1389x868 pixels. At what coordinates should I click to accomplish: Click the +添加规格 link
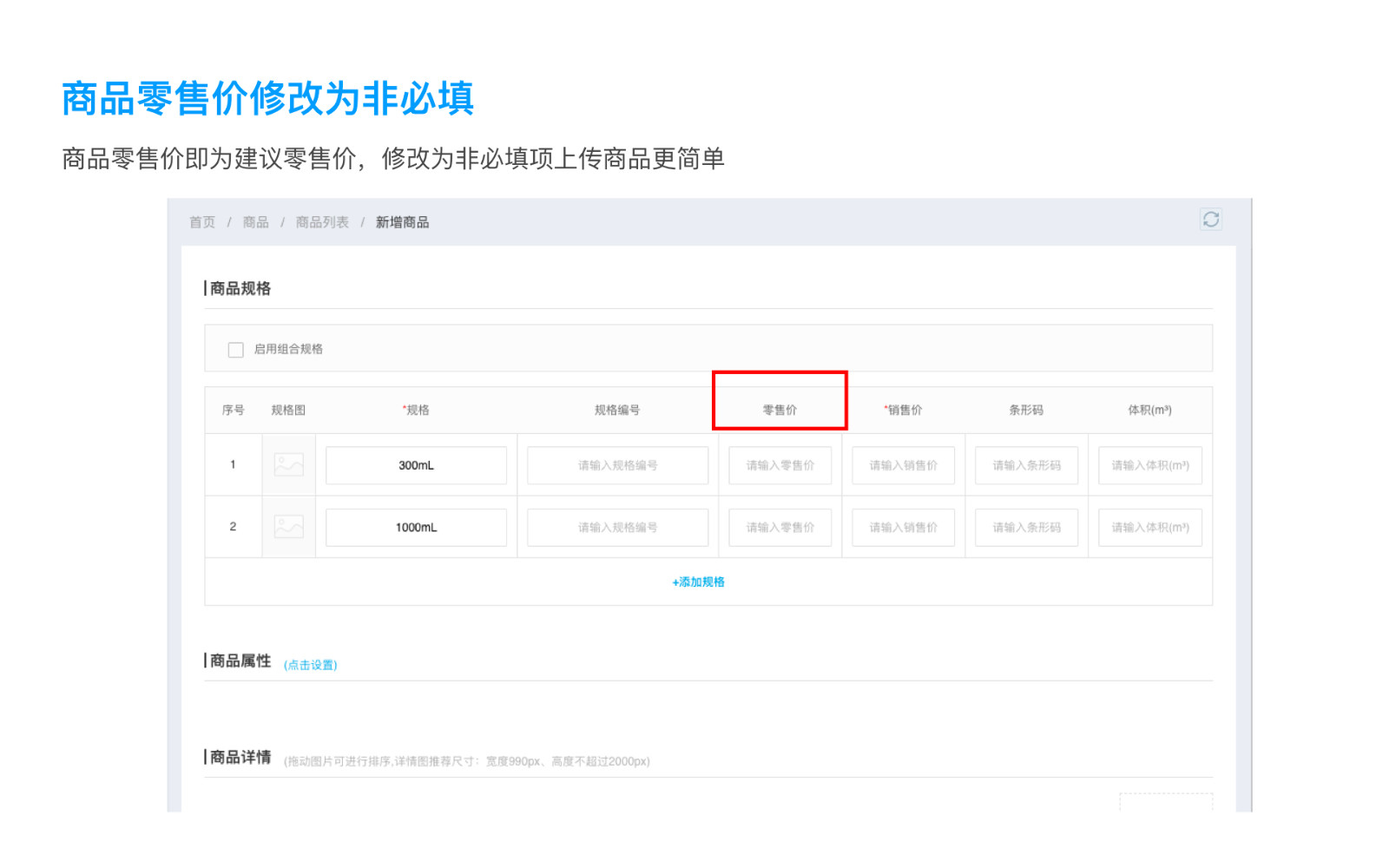pos(698,582)
